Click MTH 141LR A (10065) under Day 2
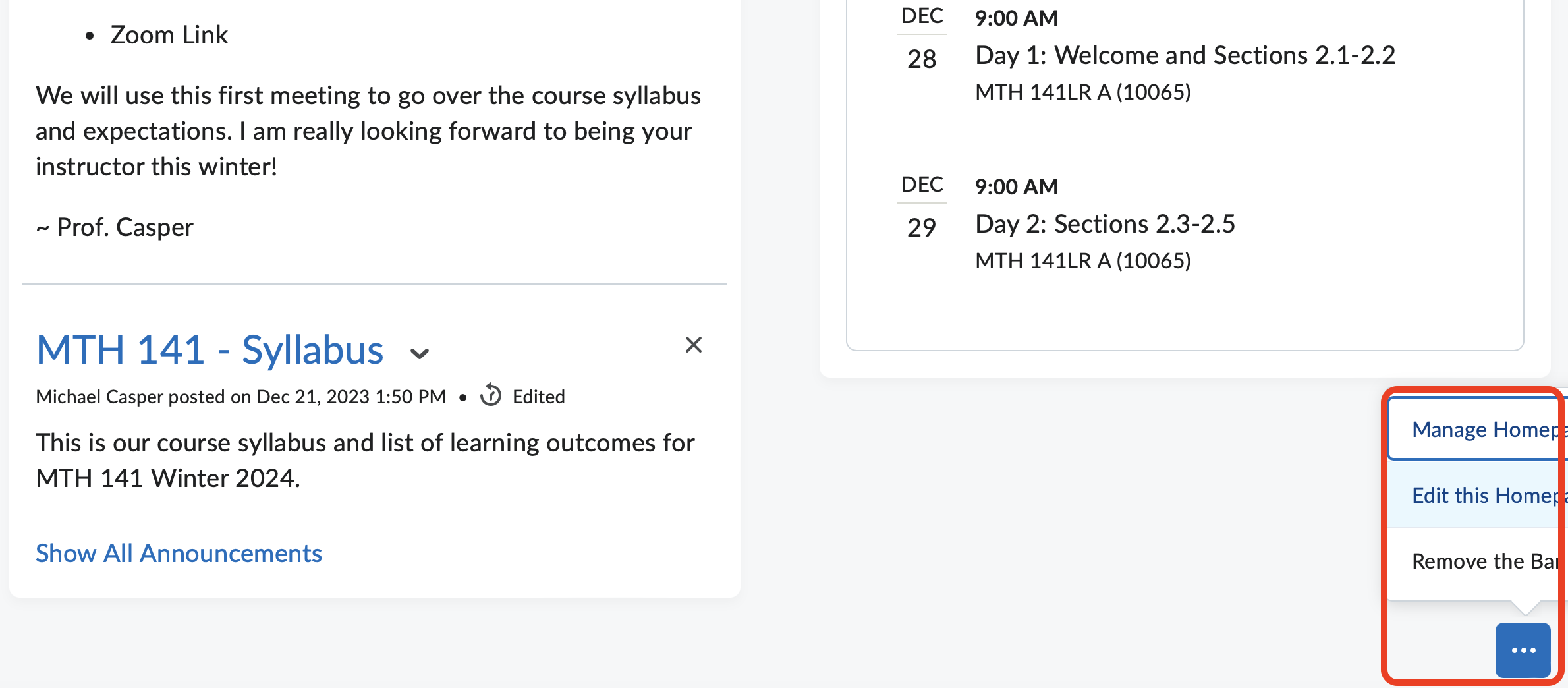This screenshot has height=688, width=1568. click(x=1082, y=261)
